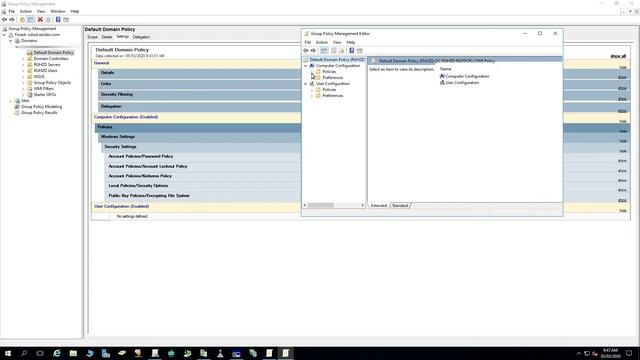640x360 pixels.
Task: Click the last icon in Editor toolbar
Action: (360, 51)
